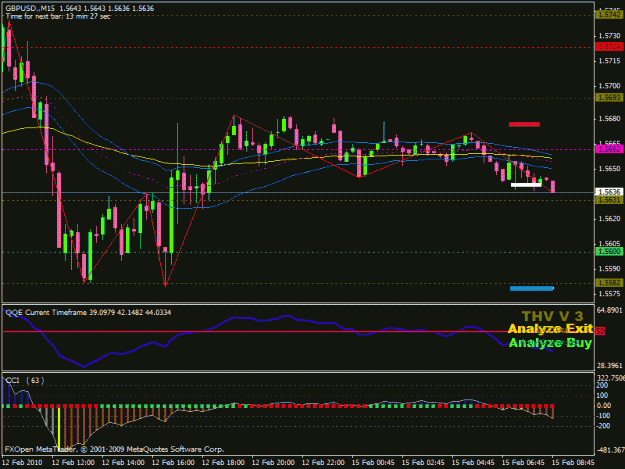Click the '12 Feb 14:00' time axis label
This screenshot has height=469, width=625.
tap(123, 462)
